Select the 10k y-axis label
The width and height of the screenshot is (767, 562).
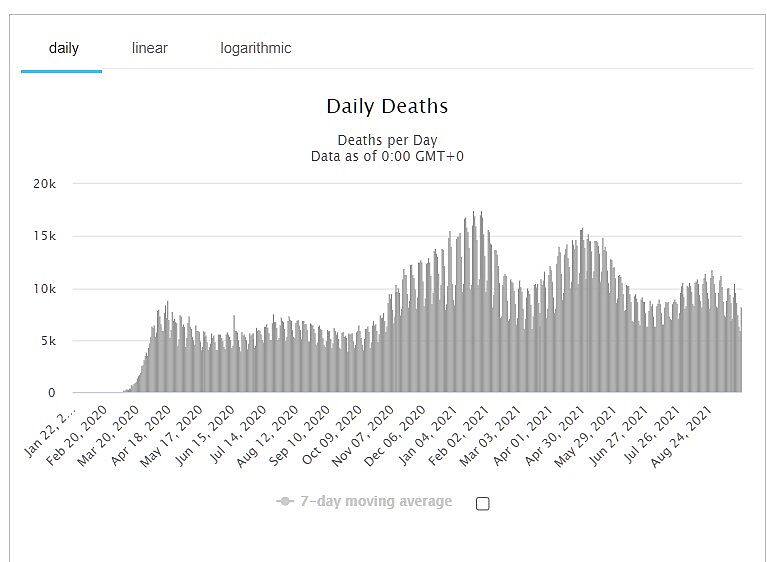[x=43, y=289]
